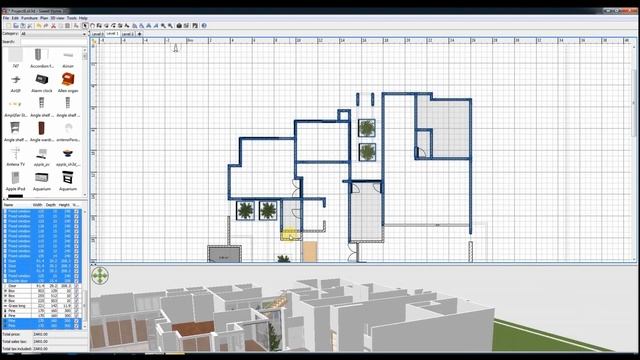Select Apple iPad in the furniture catalog

pos(16,181)
